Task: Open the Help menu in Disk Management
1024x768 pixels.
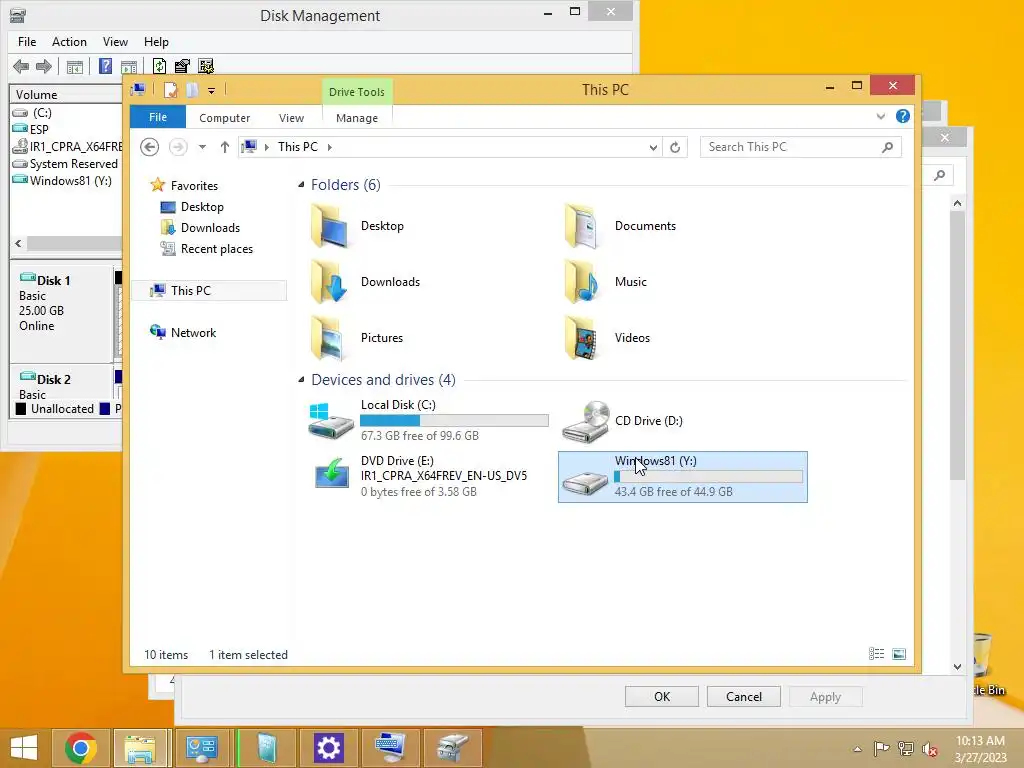Action: pyautogui.click(x=156, y=42)
